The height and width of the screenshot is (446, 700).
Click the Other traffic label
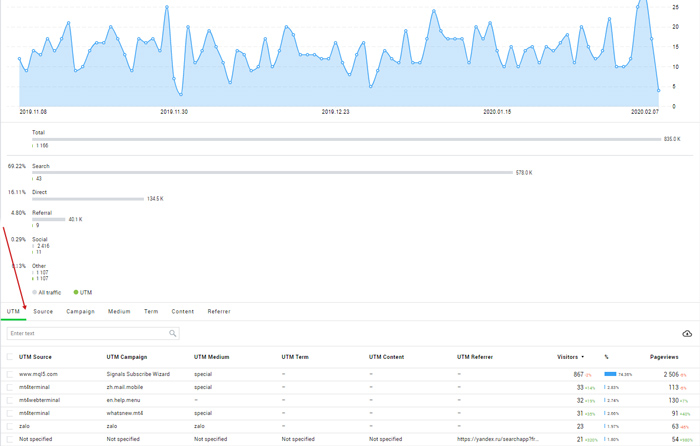point(39,266)
